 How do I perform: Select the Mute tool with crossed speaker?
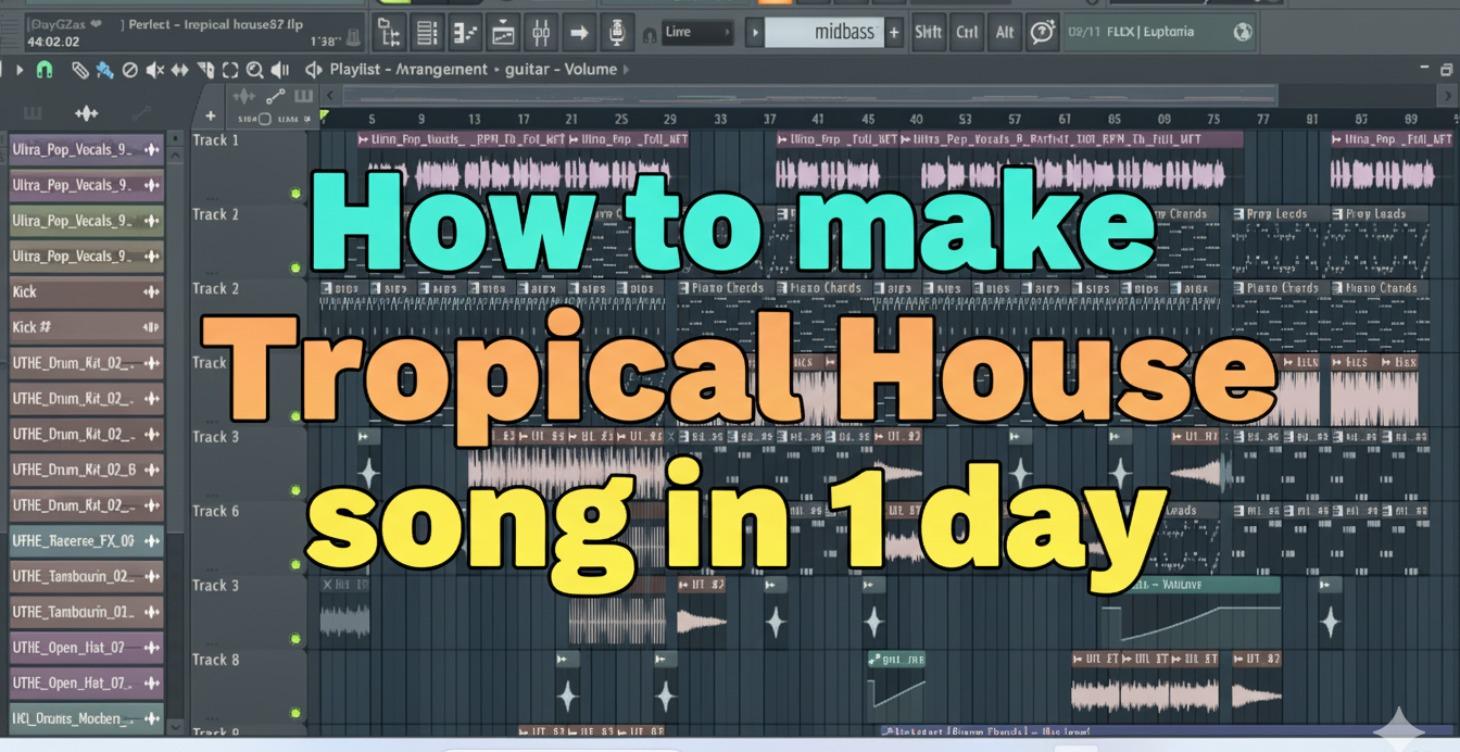pos(155,70)
